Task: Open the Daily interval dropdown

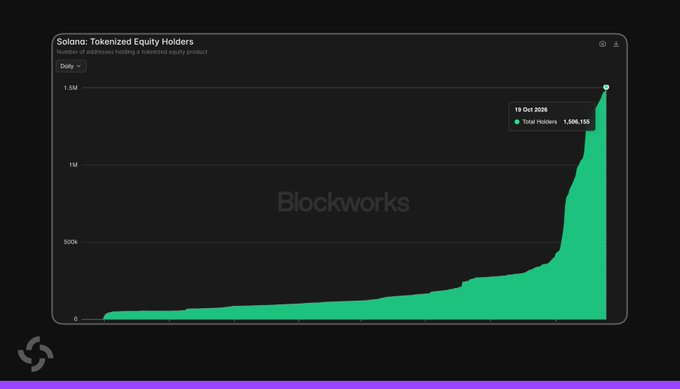Action: [71, 66]
